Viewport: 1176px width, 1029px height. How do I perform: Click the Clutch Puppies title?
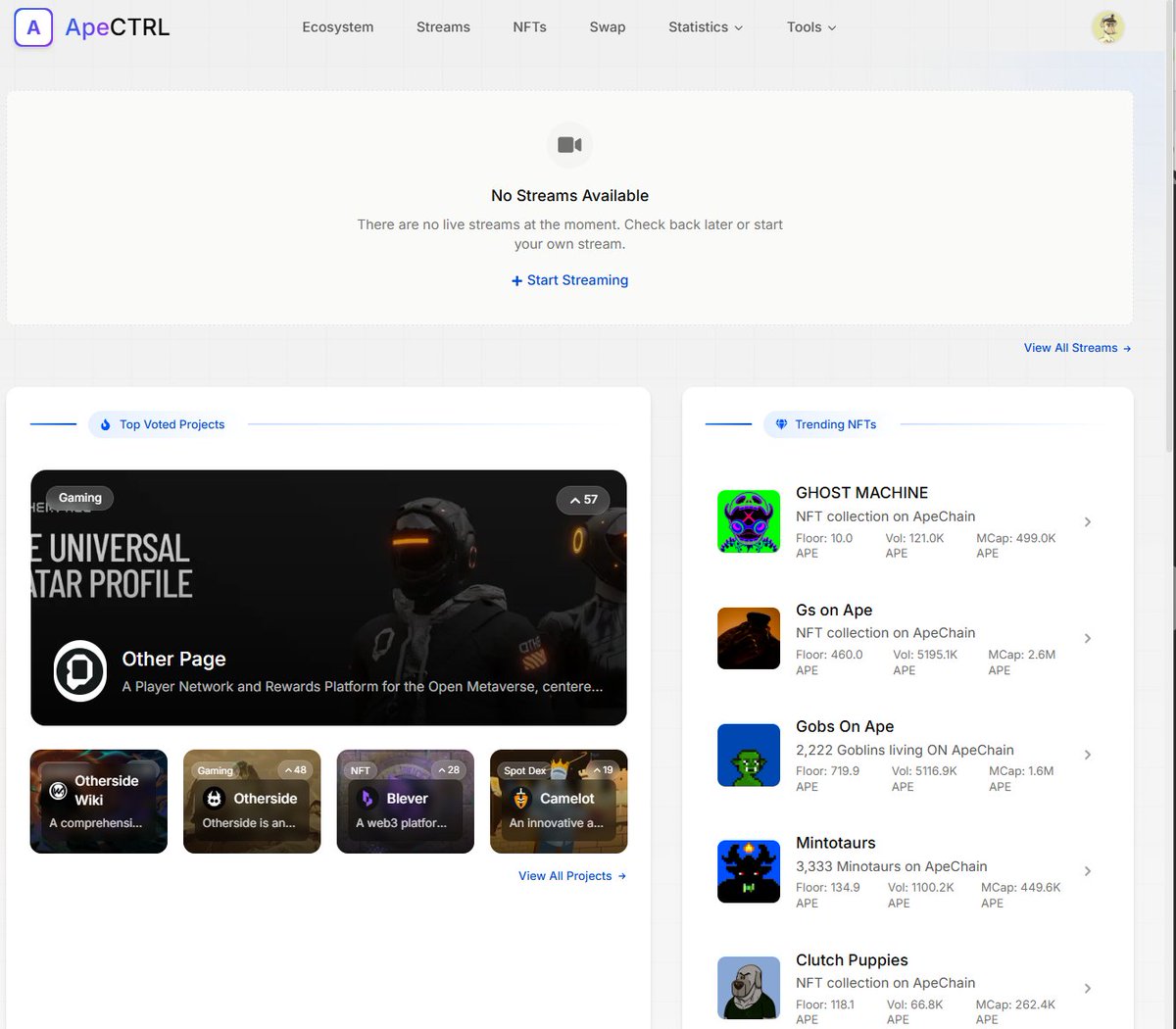pos(852,960)
